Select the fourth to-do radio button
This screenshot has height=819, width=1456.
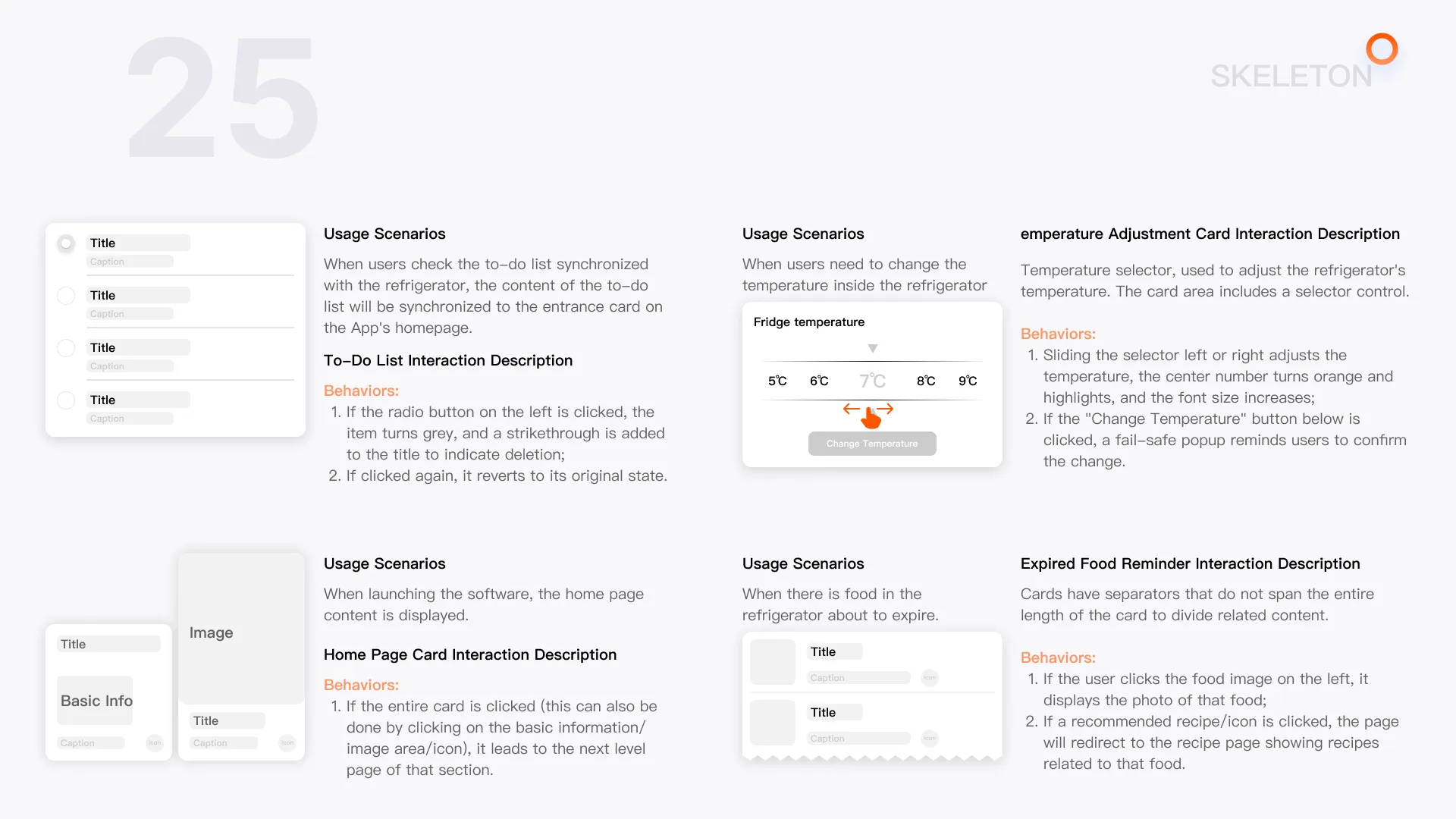66,400
